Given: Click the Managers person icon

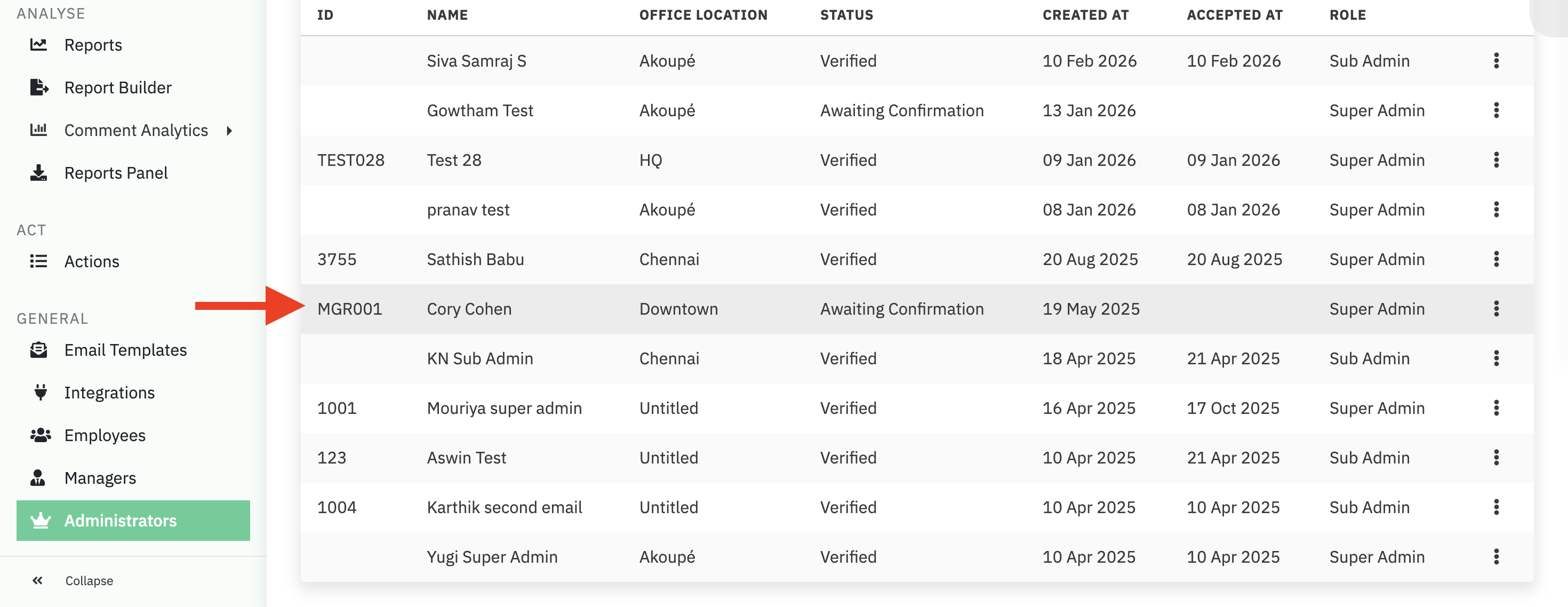Looking at the screenshot, I should coord(38,478).
